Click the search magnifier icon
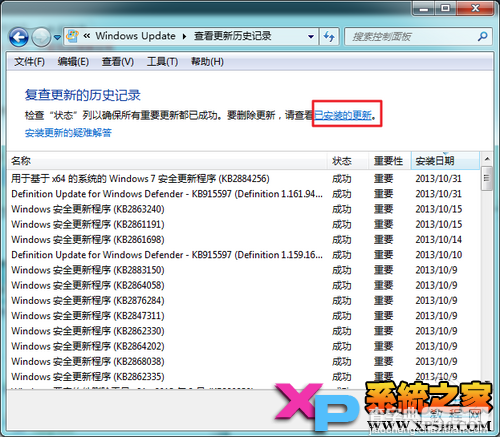 (x=483, y=36)
